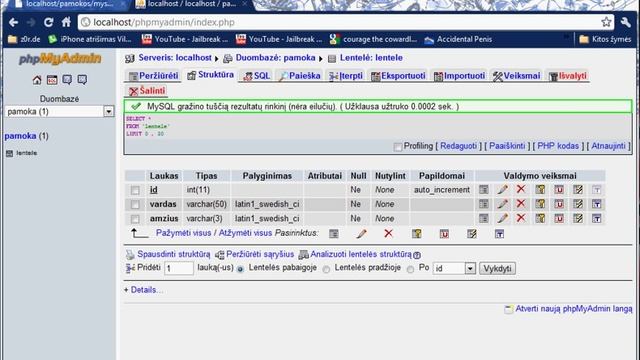Open phpMyAdmin home icon in sidebar
Image resolution: width=640 pixels, height=360 pixels.
pyautogui.click(x=37, y=80)
